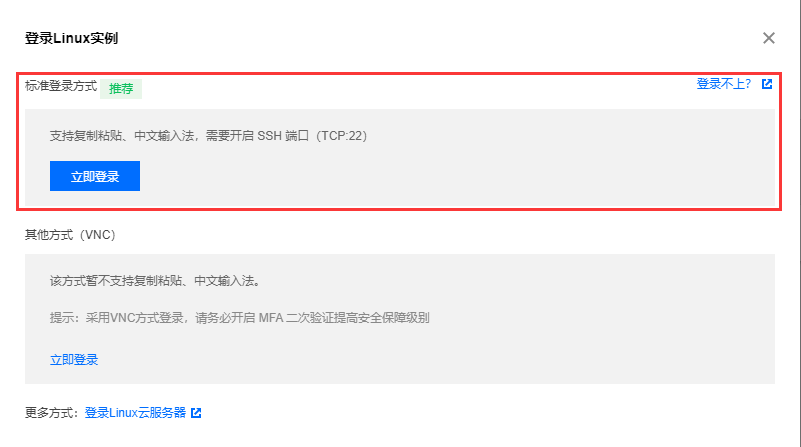
Task: Click external-link icon beside 登录不上?
Action: (767, 84)
